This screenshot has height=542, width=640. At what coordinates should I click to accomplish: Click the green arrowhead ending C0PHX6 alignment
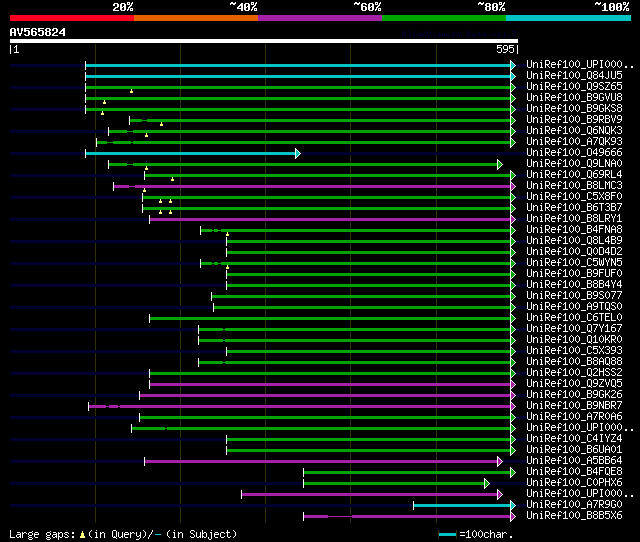487,484
